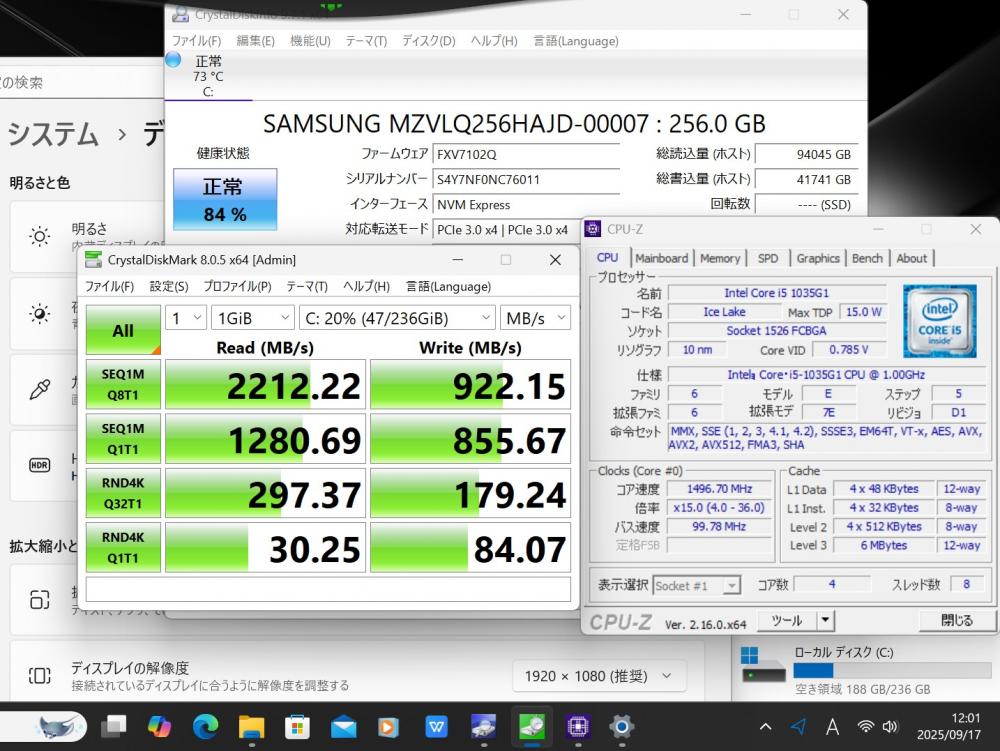Viewport: 1000px width, 751px height.
Task: Click the scale icon in Settings
Action: coord(40,599)
